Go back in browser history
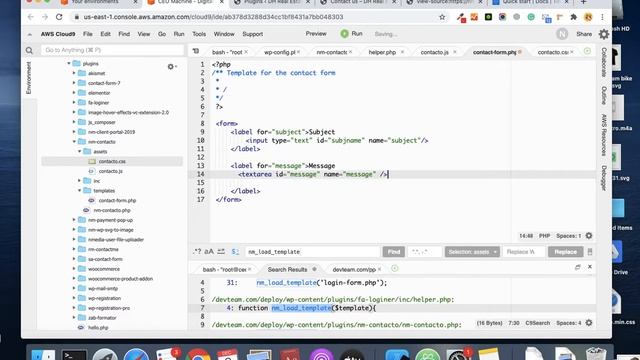640x360 pixels. click(31, 17)
